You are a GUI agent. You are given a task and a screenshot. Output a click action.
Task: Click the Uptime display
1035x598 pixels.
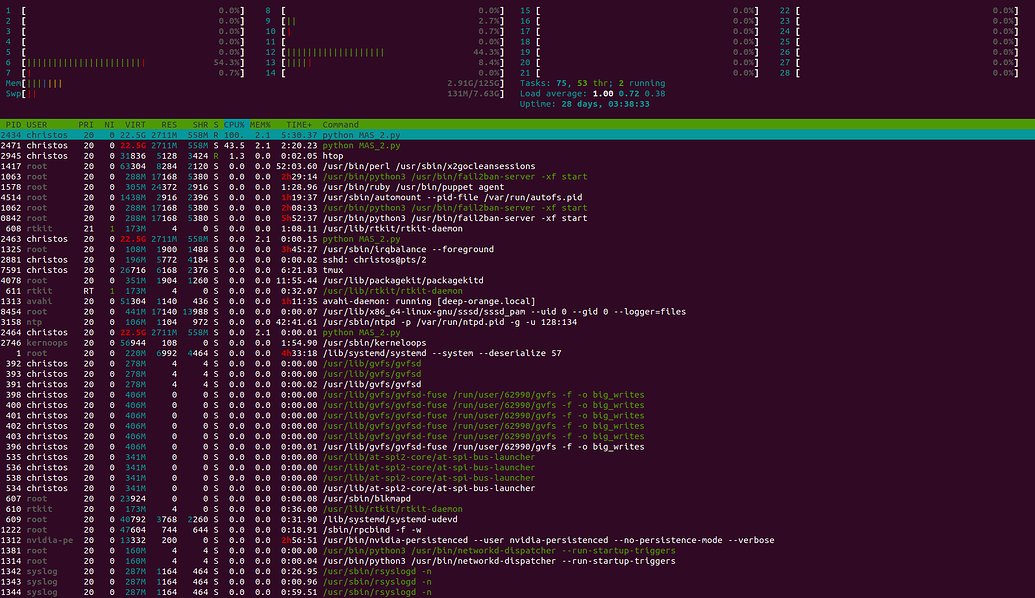pyautogui.click(x=584, y=104)
